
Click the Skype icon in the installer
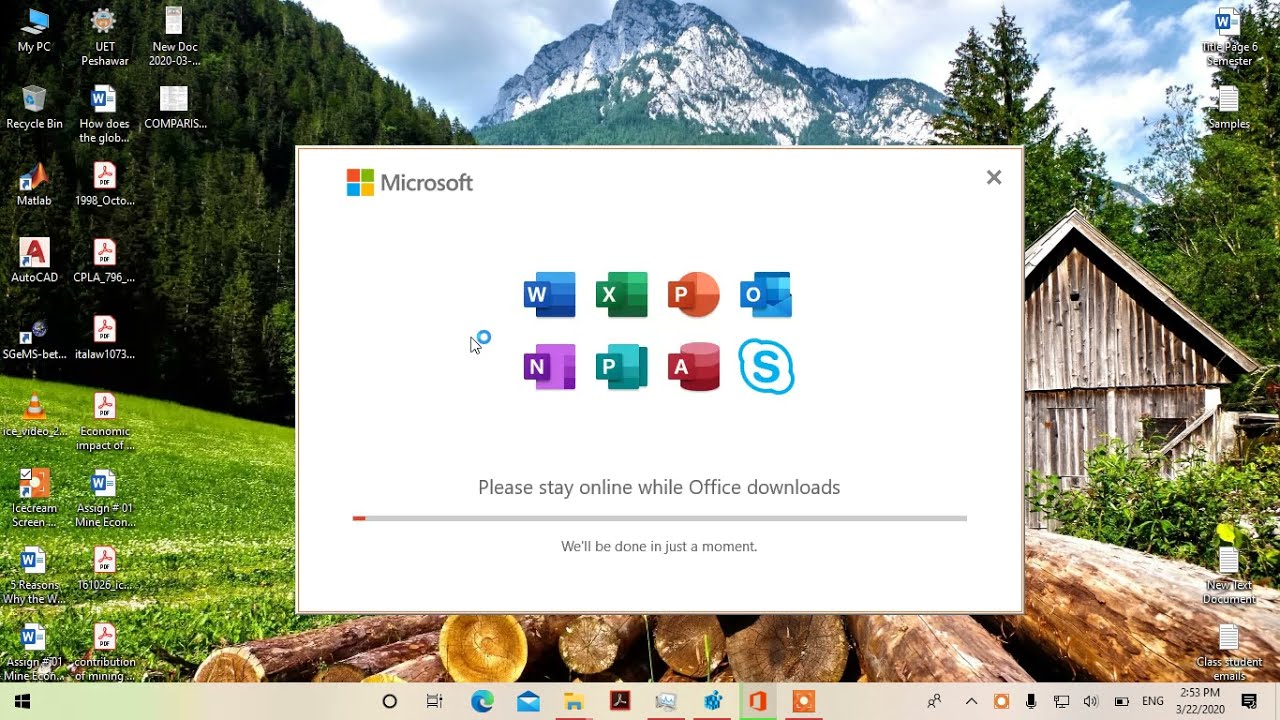[766, 367]
